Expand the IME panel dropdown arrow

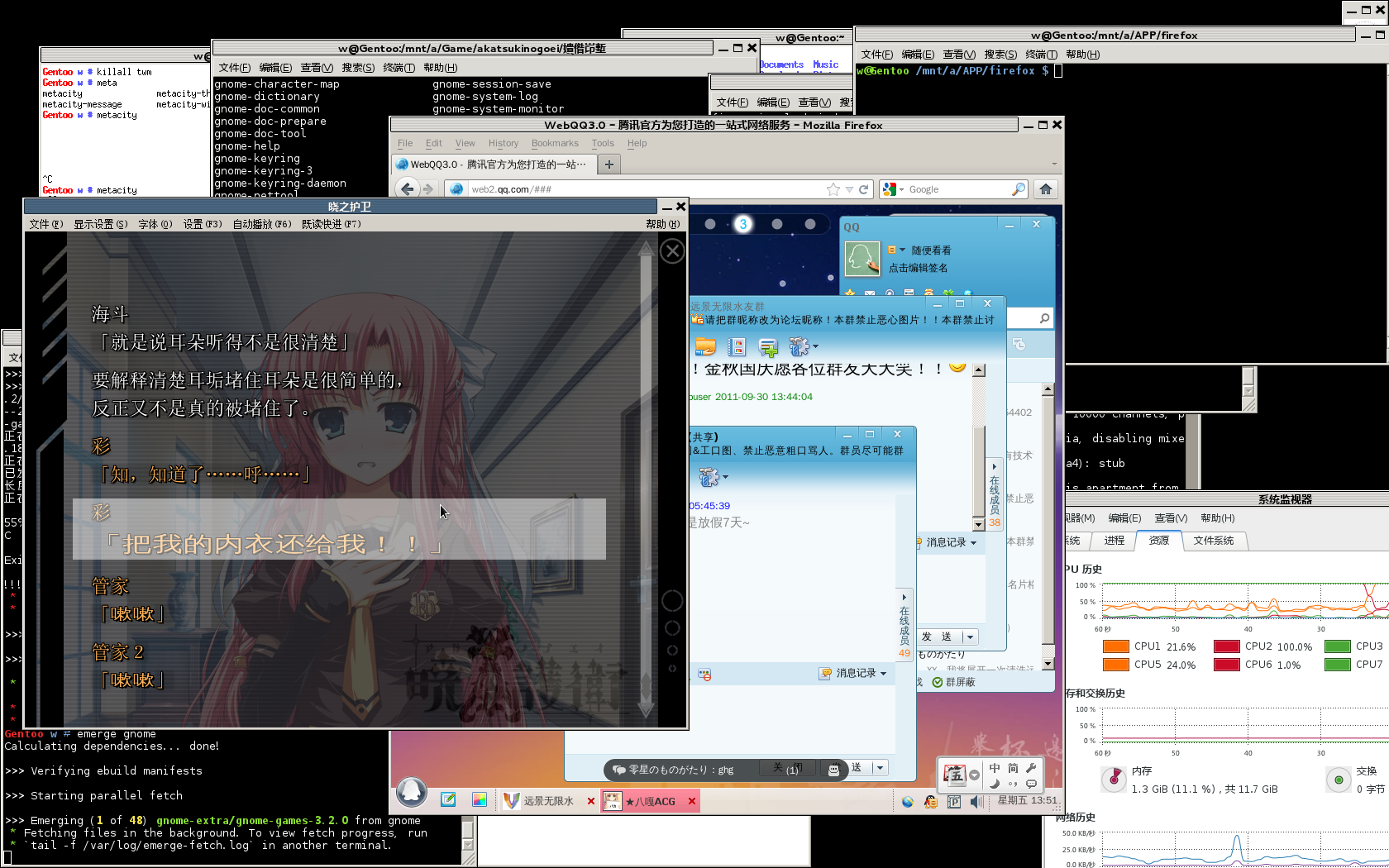pyautogui.click(x=974, y=775)
